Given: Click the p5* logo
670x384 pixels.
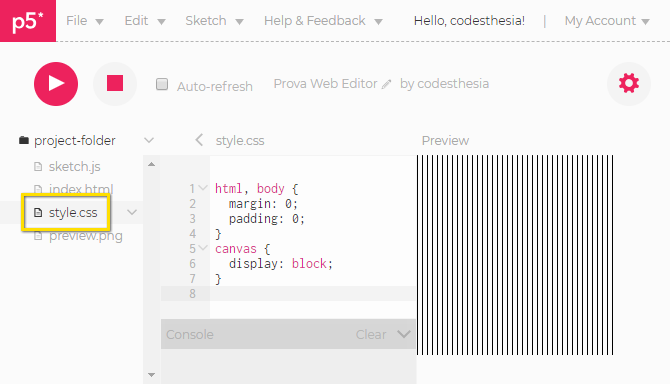Looking at the screenshot, I should (x=28, y=21).
